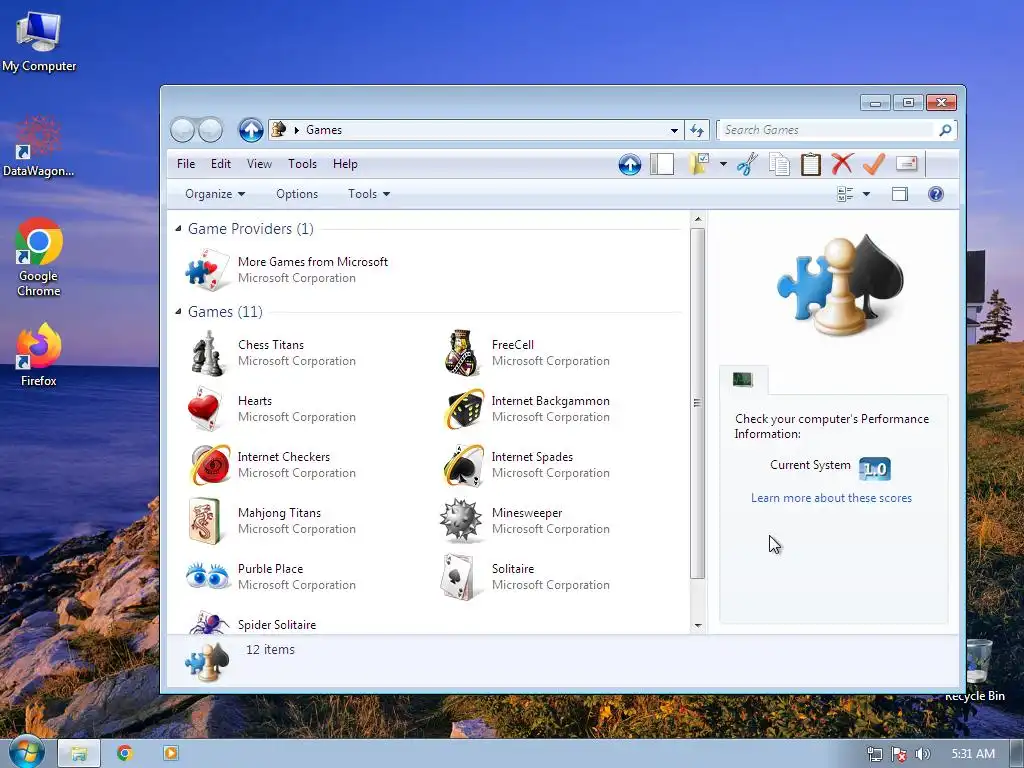Click the Cut scissors icon

747,164
